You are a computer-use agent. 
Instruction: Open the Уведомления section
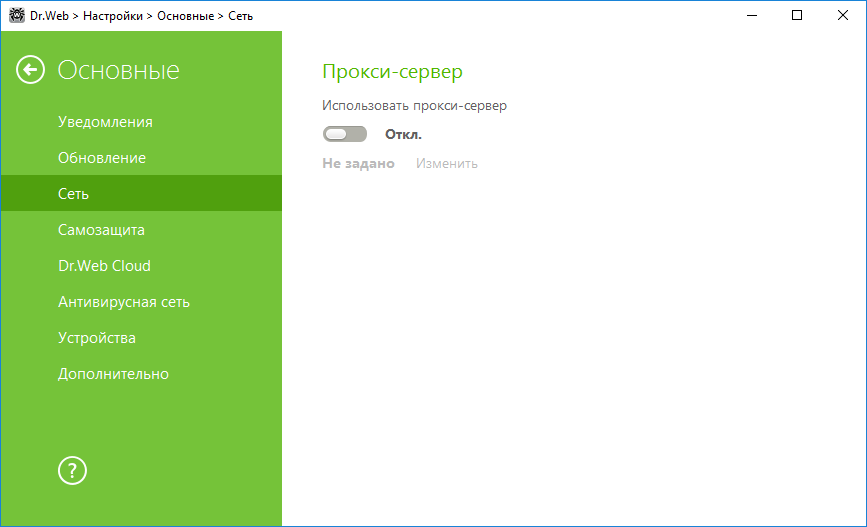[141, 122]
